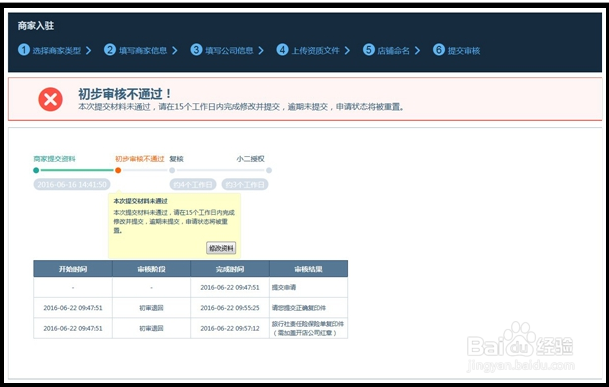Click the 开始时间 column header
Viewport: 609px width, 387px height.
[73, 269]
